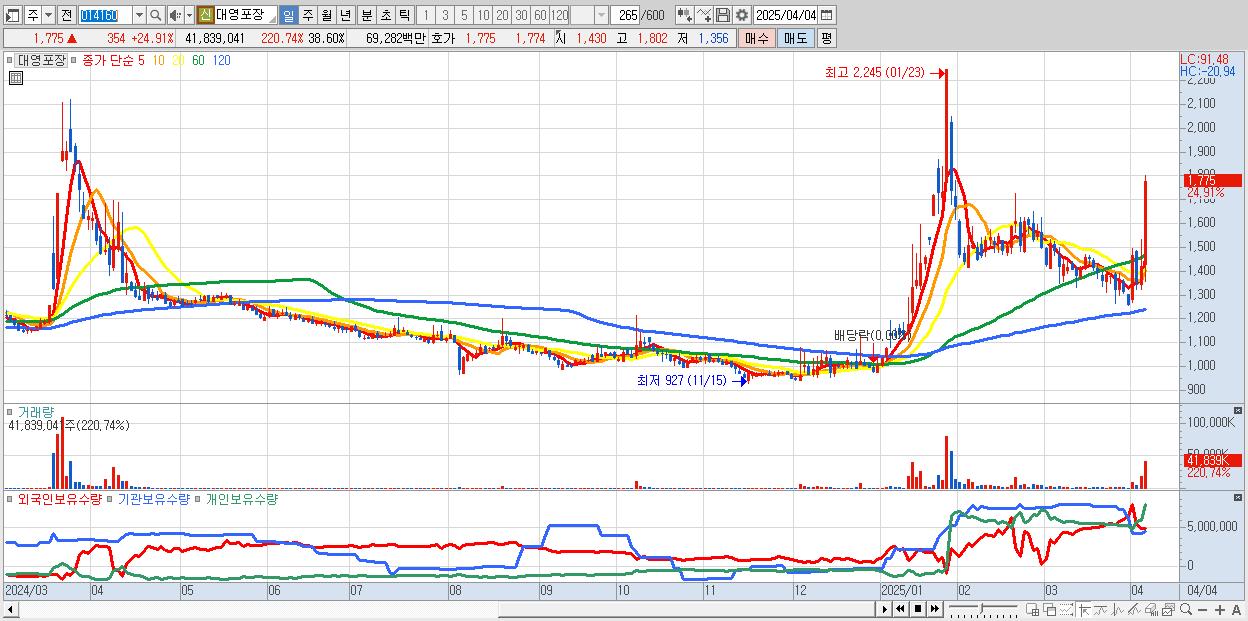Click the 외국인보유수량 legend label
The height and width of the screenshot is (621, 1248).
tap(59, 498)
